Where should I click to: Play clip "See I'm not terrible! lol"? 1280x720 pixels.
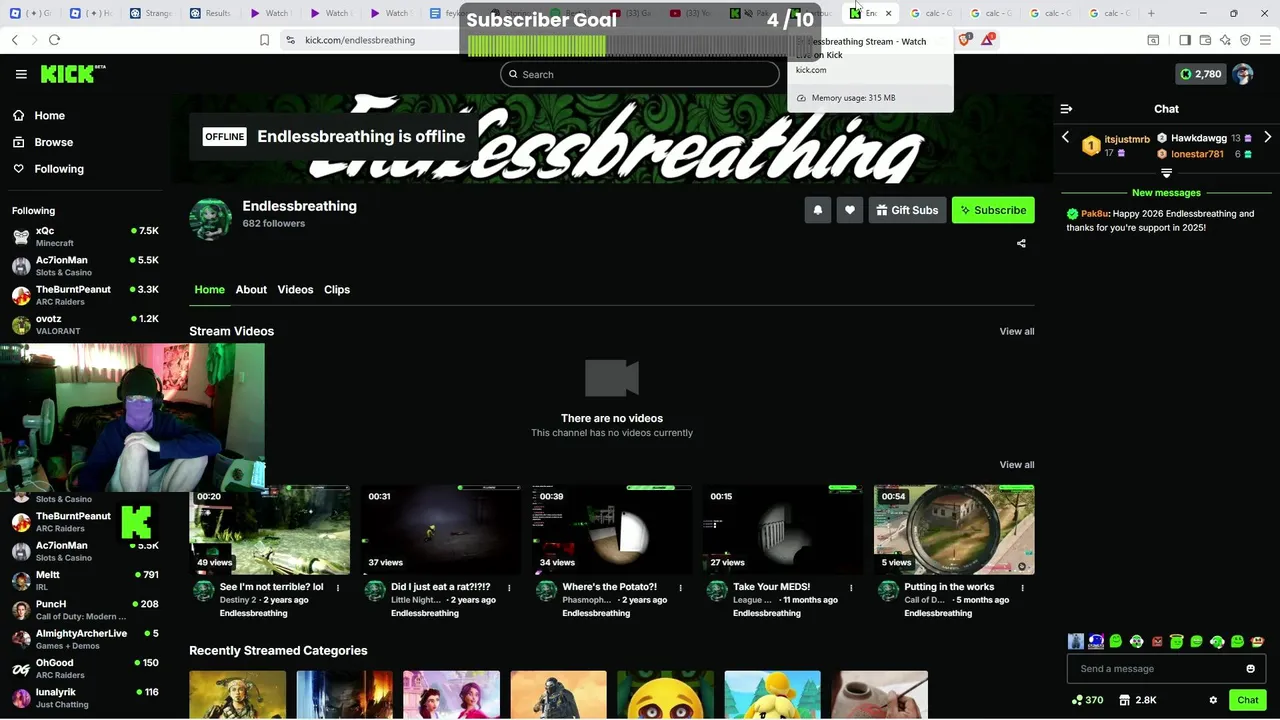coord(270,530)
